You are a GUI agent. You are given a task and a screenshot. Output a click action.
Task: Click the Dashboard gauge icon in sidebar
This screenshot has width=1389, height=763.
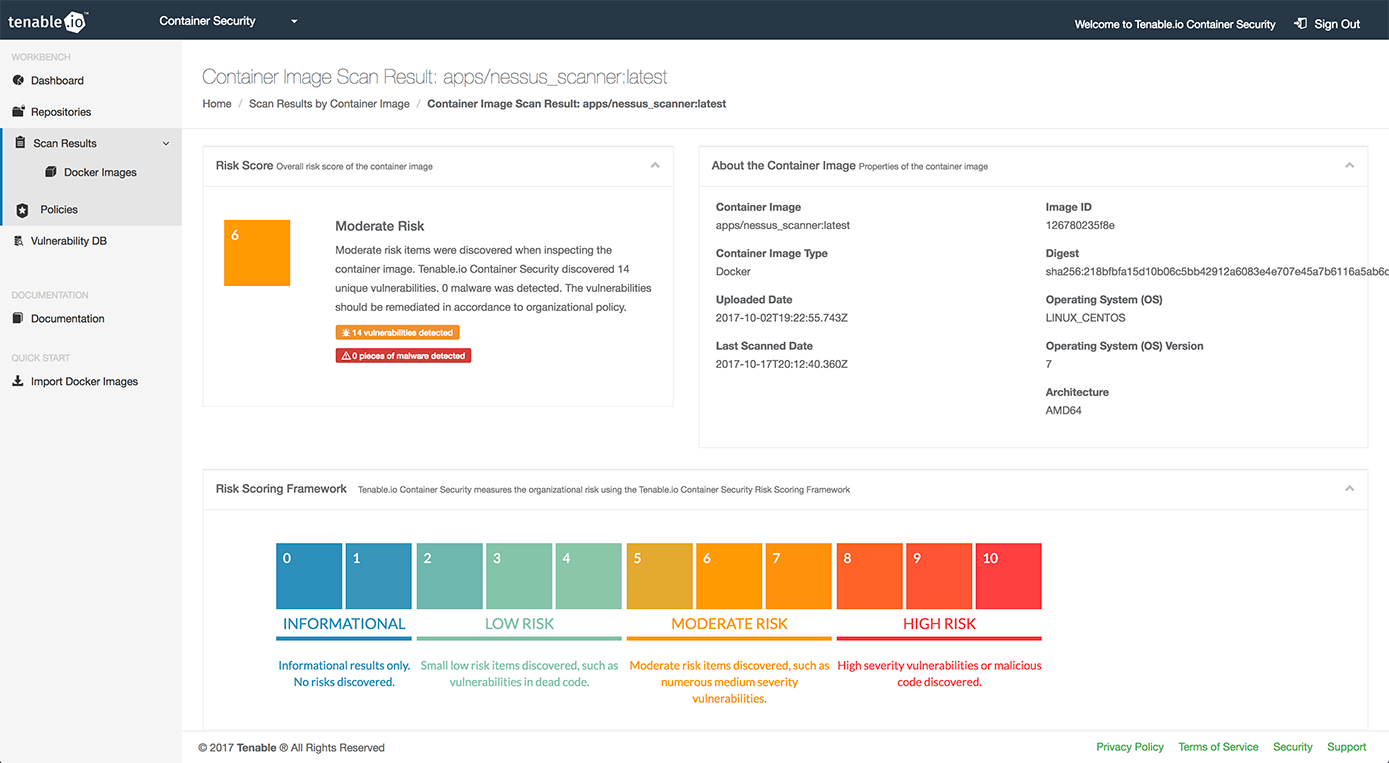pos(18,80)
